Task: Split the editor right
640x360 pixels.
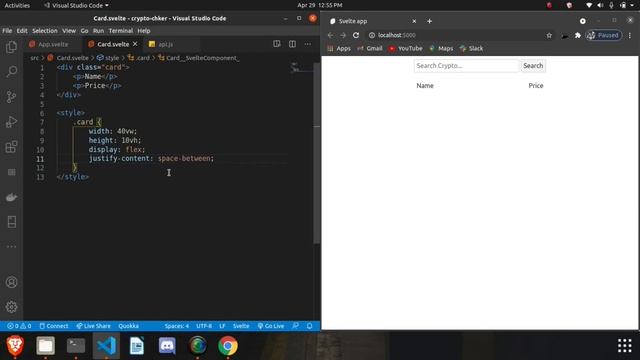Action: (x=292, y=44)
